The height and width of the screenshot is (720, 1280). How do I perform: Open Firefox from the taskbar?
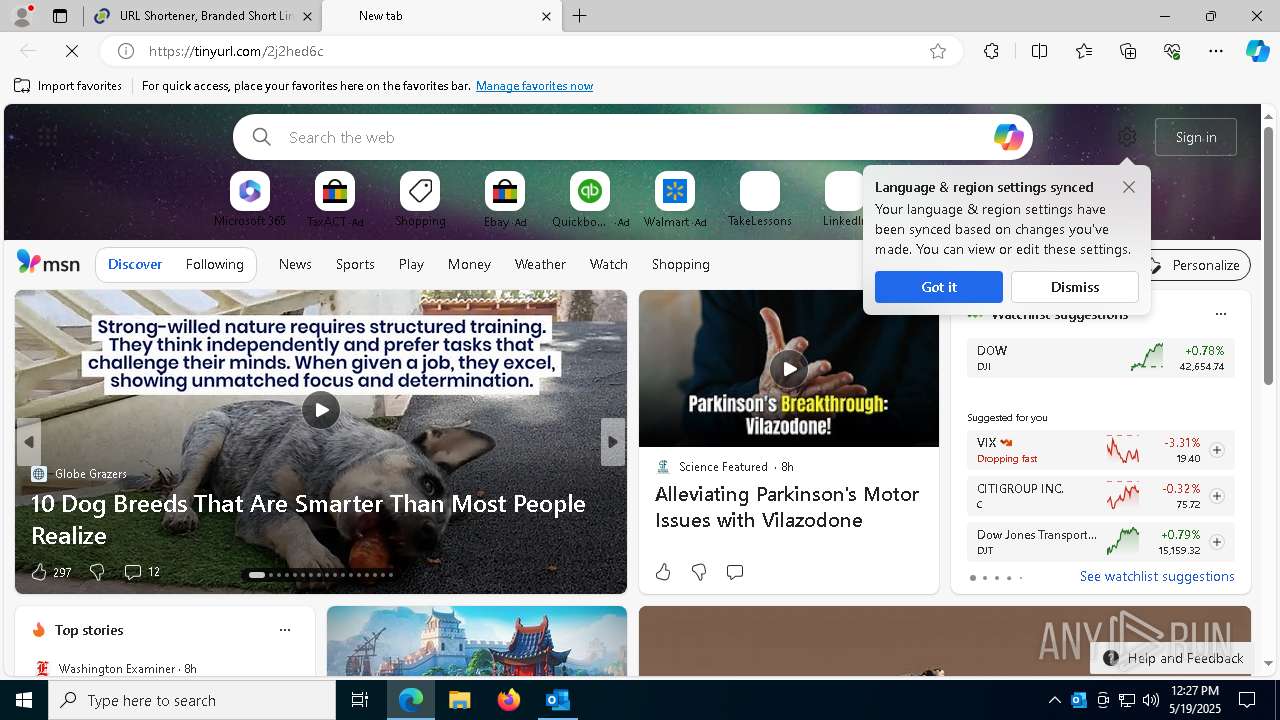(x=509, y=700)
